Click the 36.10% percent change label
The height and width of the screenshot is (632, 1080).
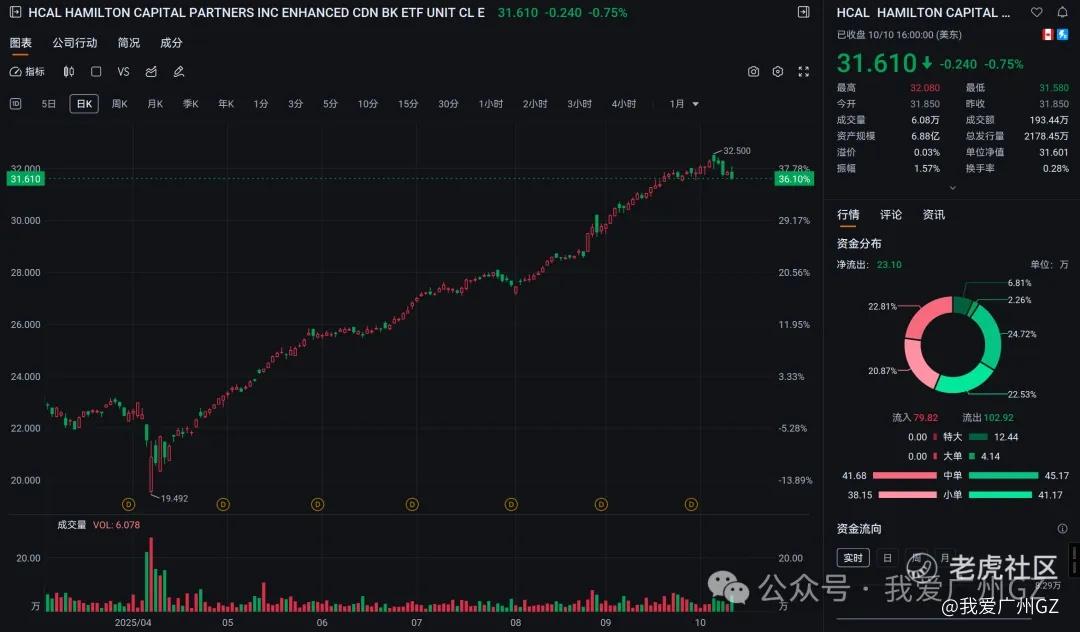tap(794, 179)
